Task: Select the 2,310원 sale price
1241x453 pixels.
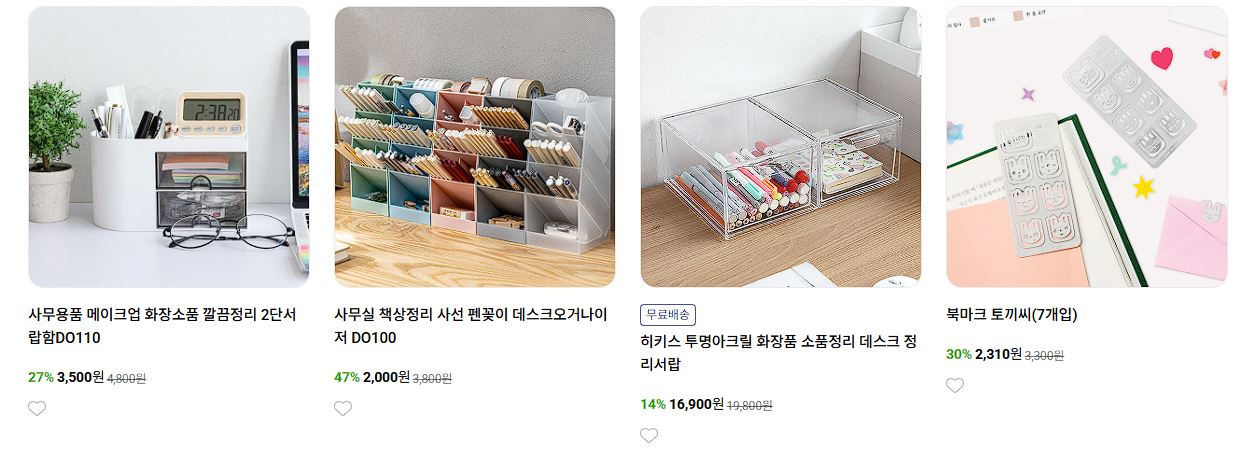Action: coord(998,354)
